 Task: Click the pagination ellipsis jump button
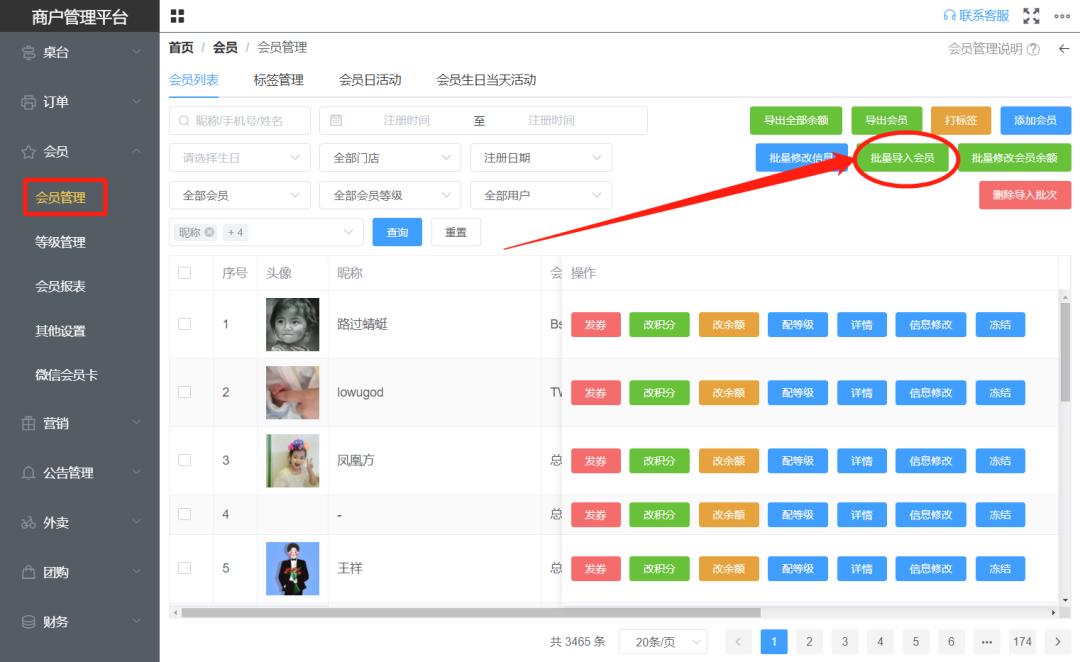coord(986,641)
